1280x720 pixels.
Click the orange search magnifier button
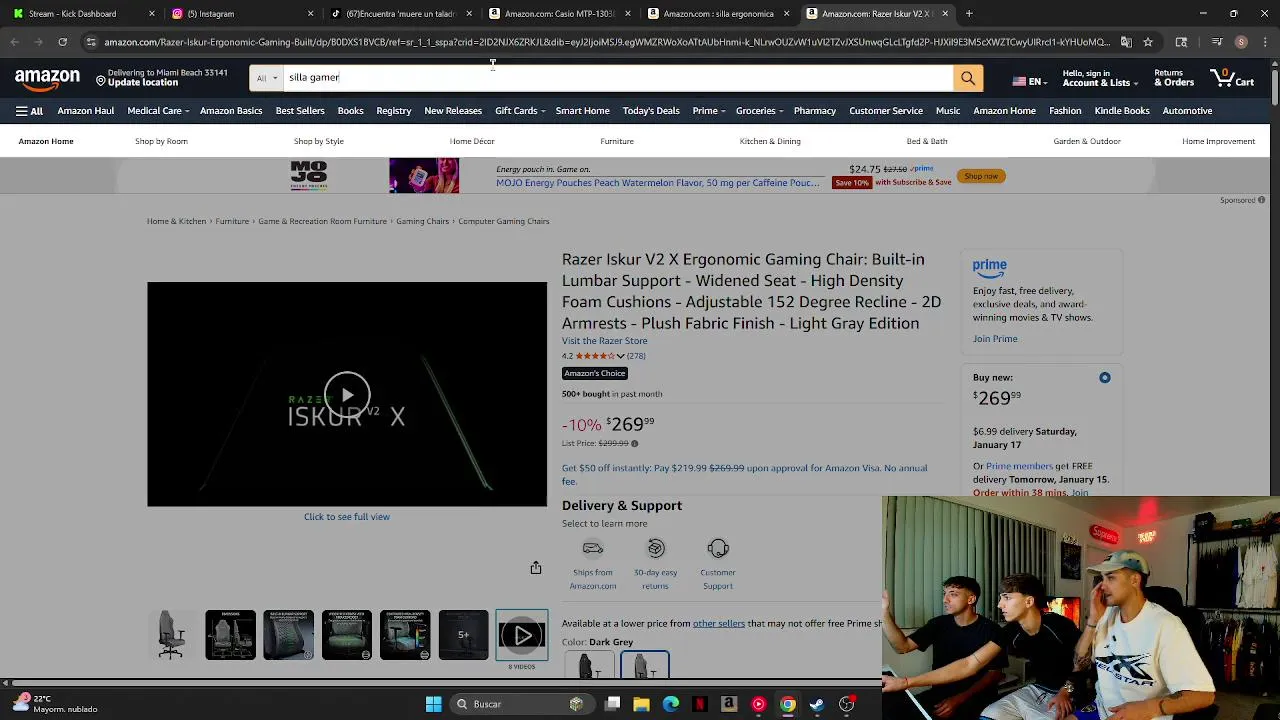967,78
